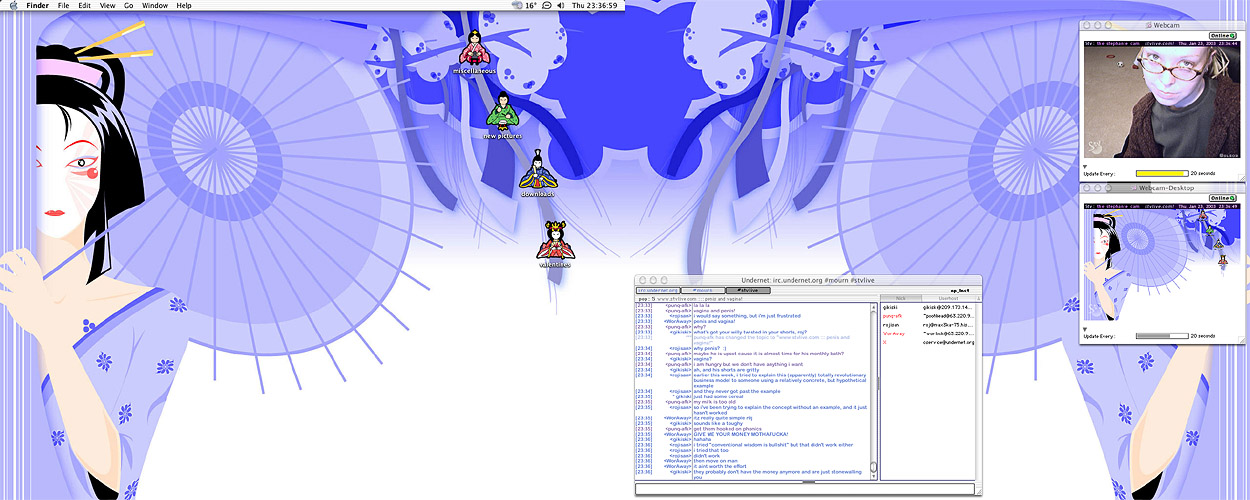Click the weather temperature menu bar icon
1250x500 pixels.
click(x=530, y=6)
